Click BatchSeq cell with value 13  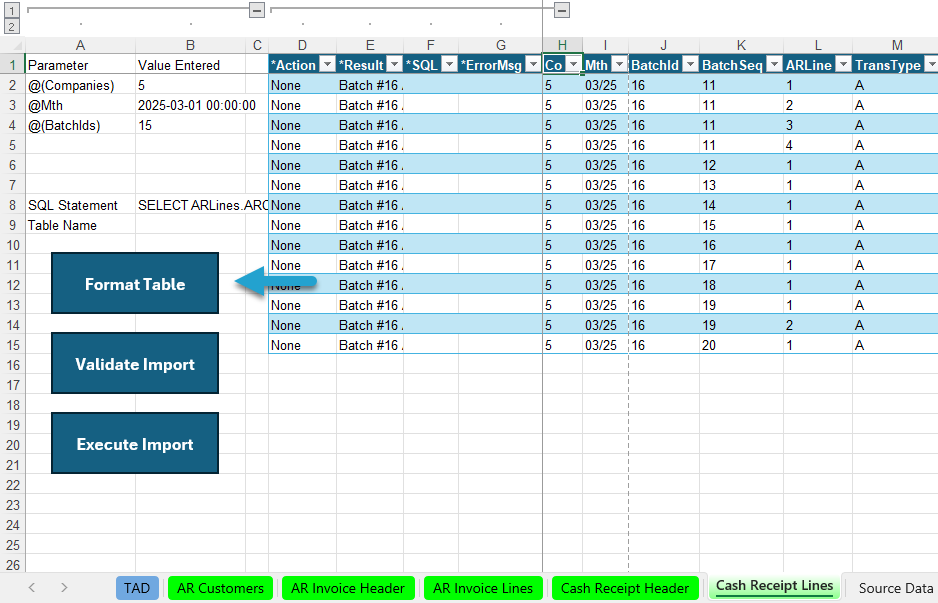(x=741, y=185)
